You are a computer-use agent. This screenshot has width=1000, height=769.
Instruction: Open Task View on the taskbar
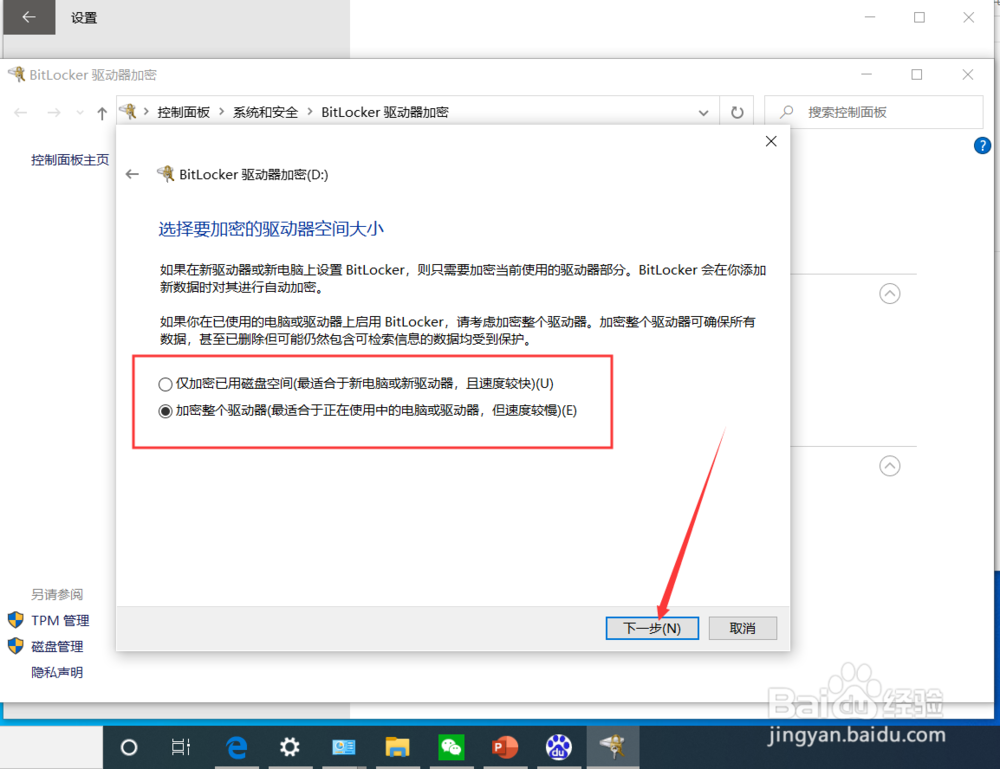click(180, 747)
